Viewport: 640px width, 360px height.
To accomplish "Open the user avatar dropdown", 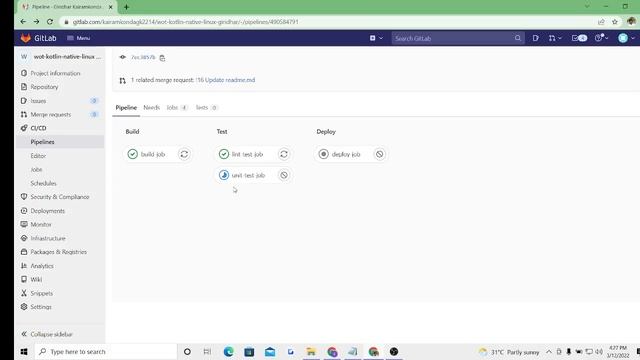I will pos(626,38).
